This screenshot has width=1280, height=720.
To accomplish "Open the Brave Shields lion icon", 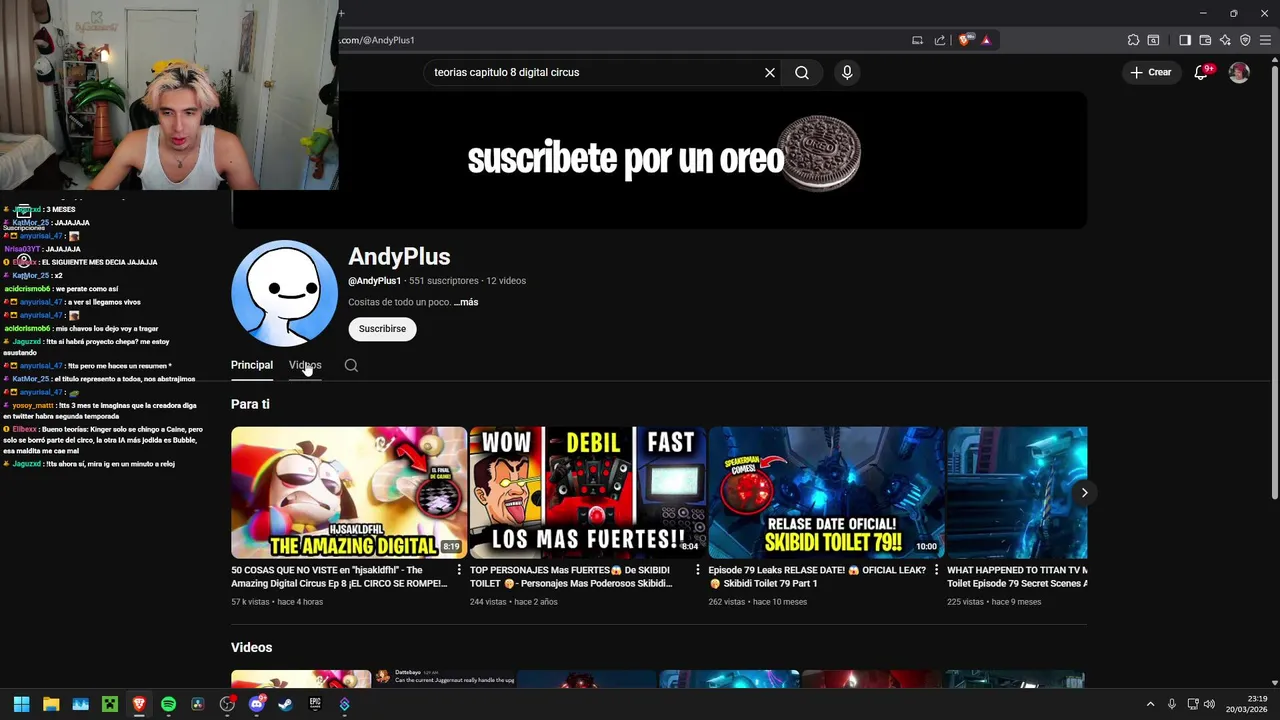I will pos(964,40).
